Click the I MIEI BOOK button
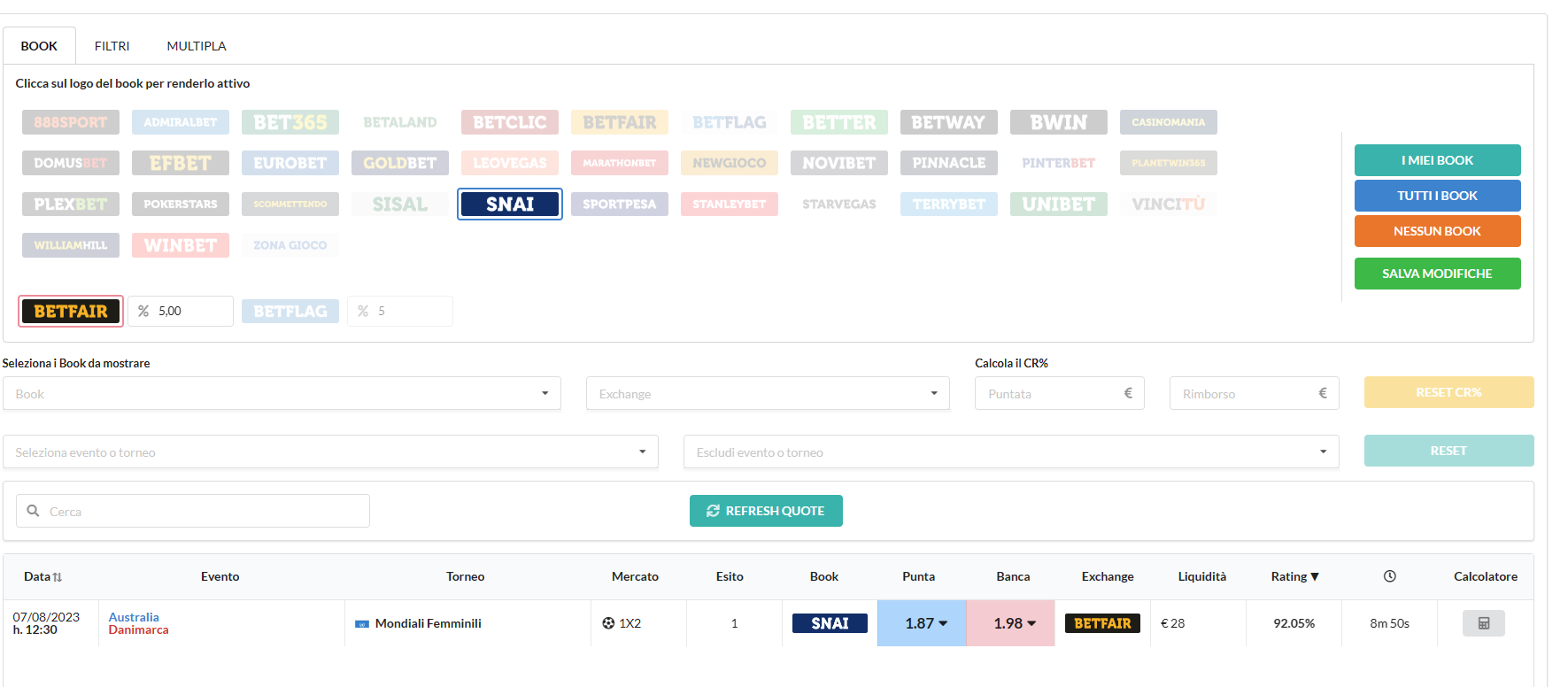The width and height of the screenshot is (1568, 687). click(1438, 160)
